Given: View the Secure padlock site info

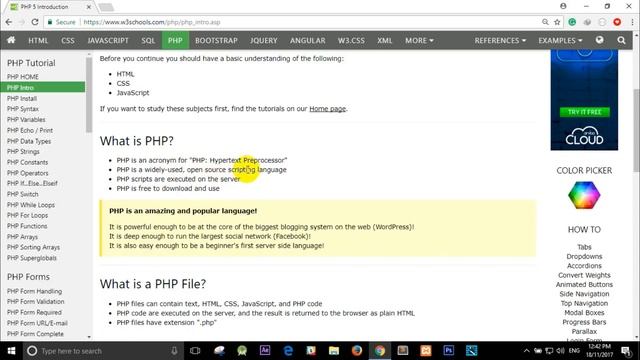Looking at the screenshot, I should point(61,22).
